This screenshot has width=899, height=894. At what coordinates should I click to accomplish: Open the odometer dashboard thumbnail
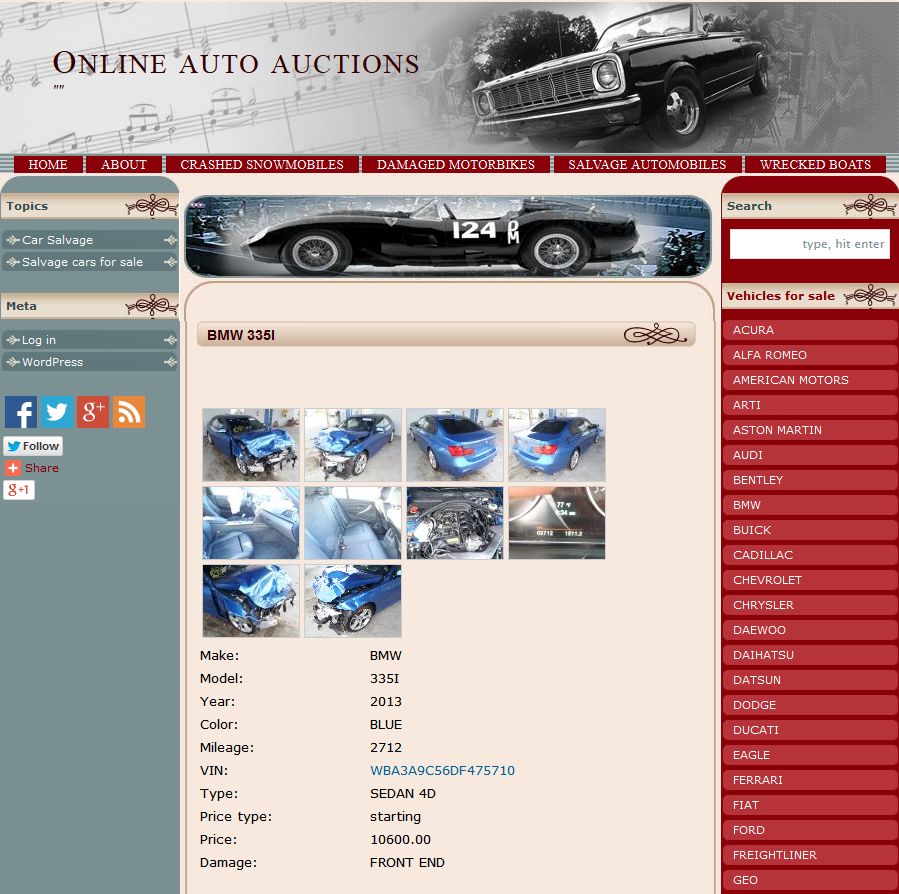557,523
